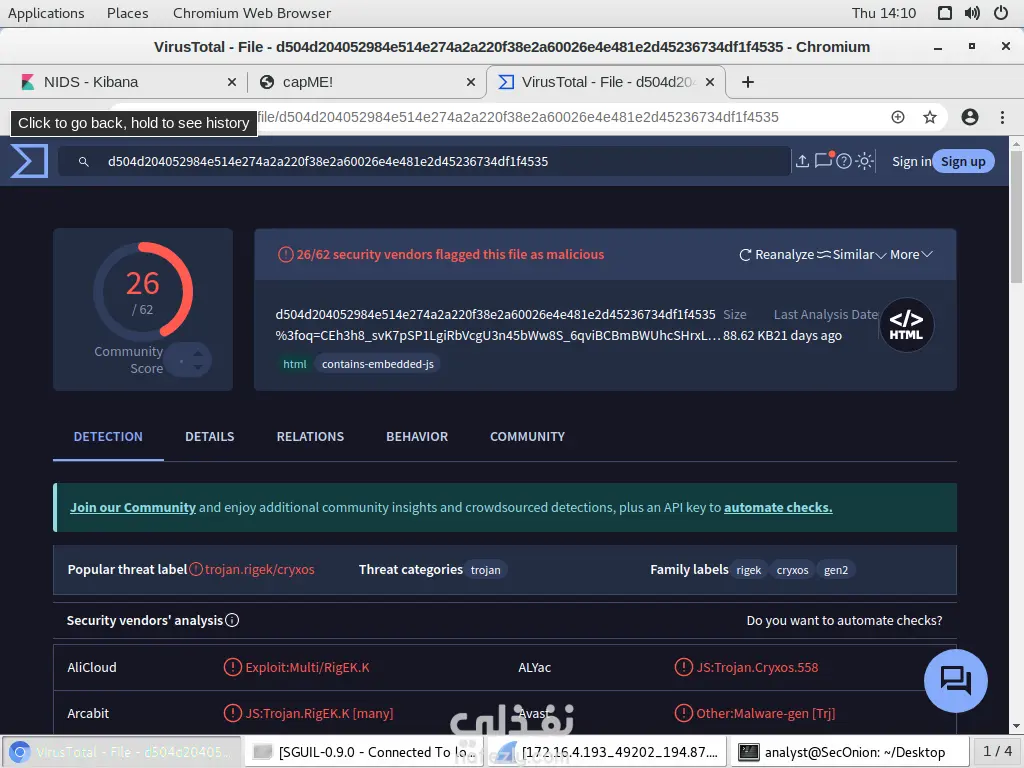Open the help question mark icon
1024x768 pixels.
point(844,161)
